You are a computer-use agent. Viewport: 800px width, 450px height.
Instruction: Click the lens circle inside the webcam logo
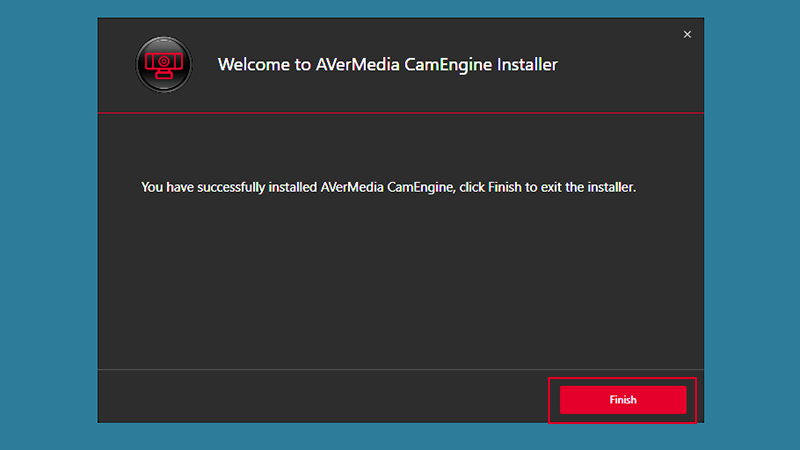(x=164, y=61)
